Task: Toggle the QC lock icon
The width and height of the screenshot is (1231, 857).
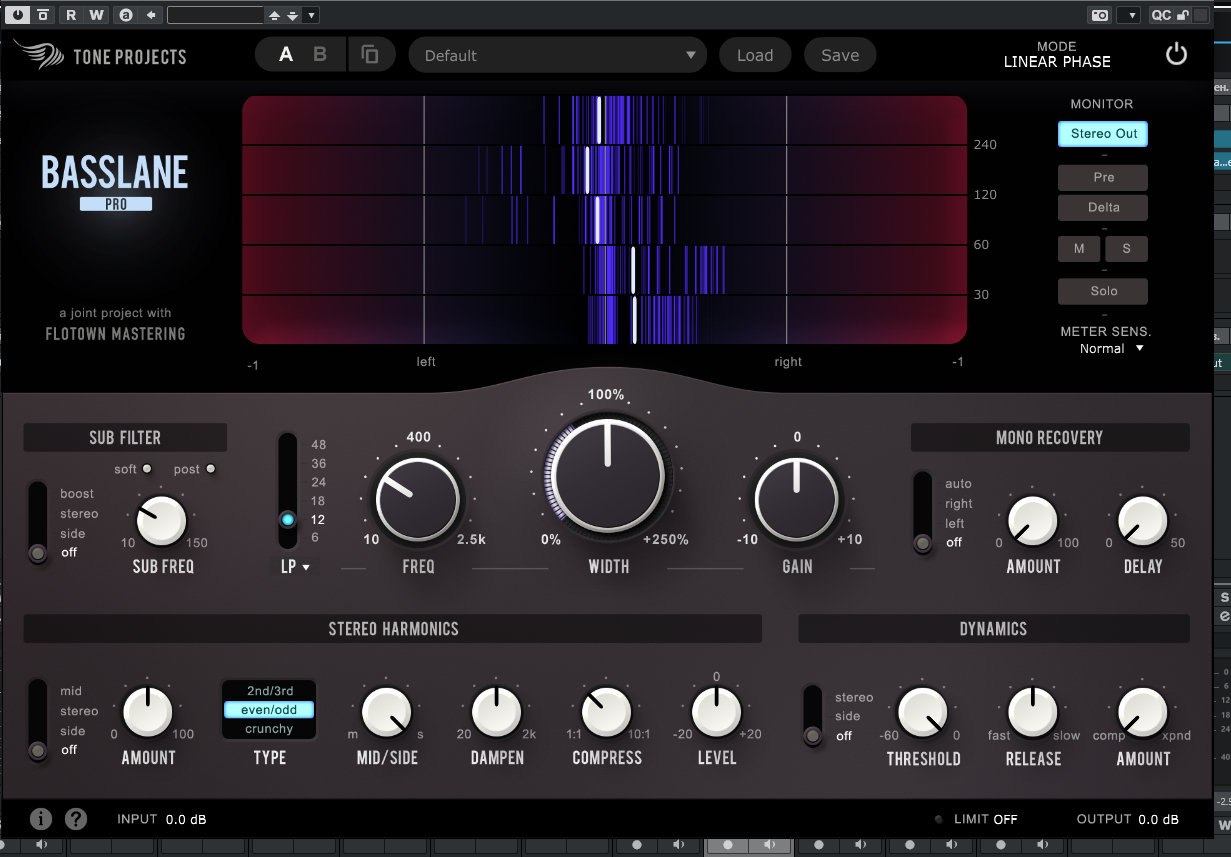Action: pyautogui.click(x=1182, y=15)
